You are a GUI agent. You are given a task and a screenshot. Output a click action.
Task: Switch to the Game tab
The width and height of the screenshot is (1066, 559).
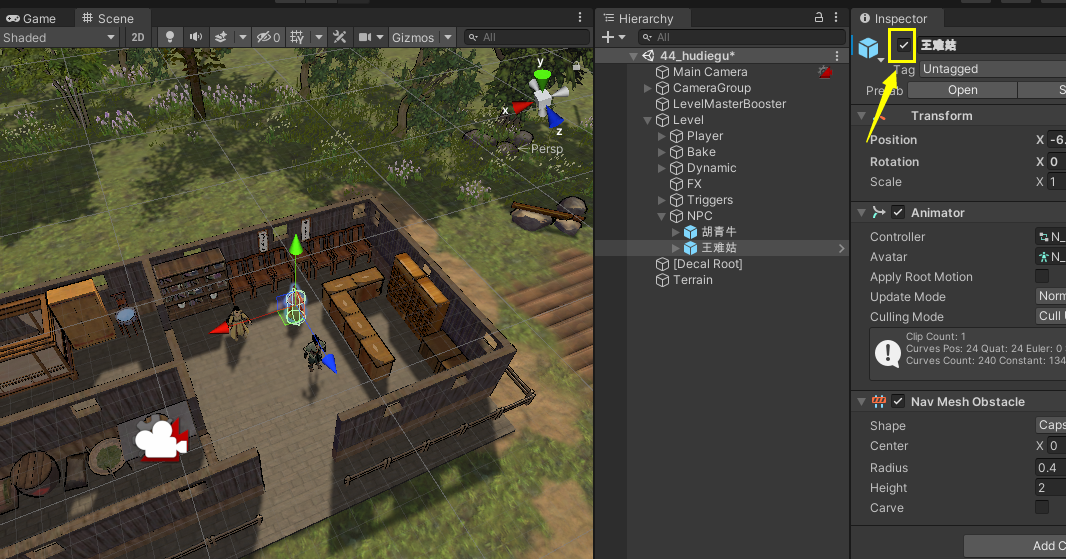tap(31, 18)
